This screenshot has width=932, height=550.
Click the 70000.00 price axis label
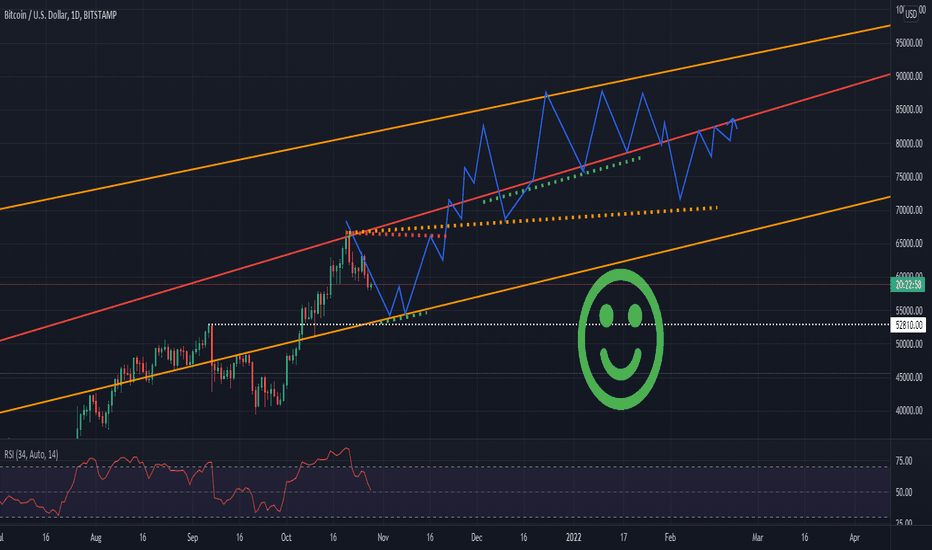[909, 210]
